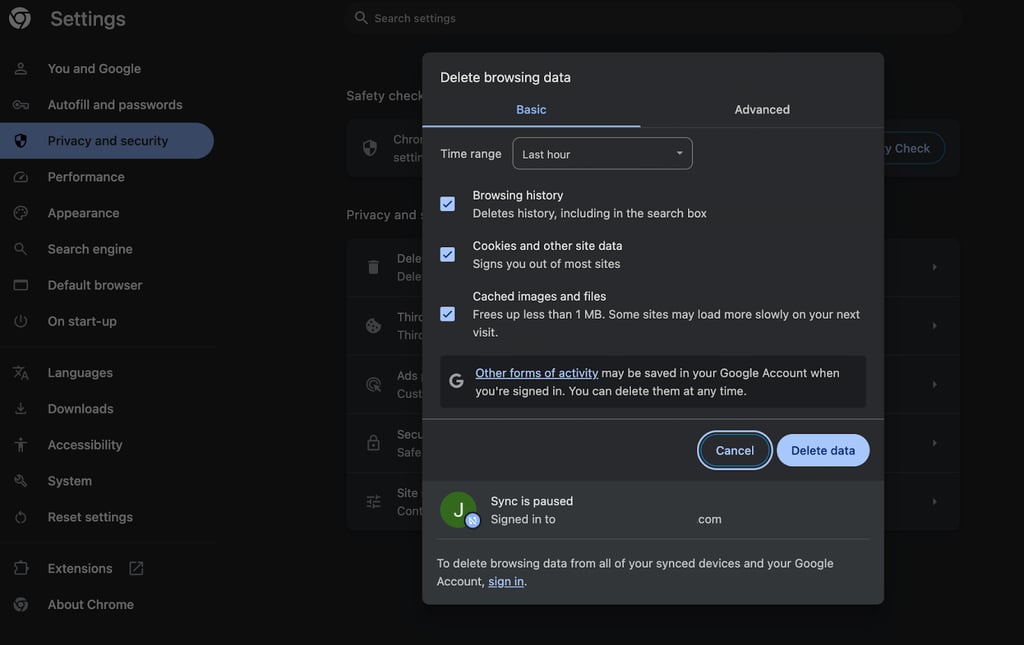Image resolution: width=1024 pixels, height=645 pixels.
Task: Click the Performance gauge icon
Action: (x=21, y=177)
